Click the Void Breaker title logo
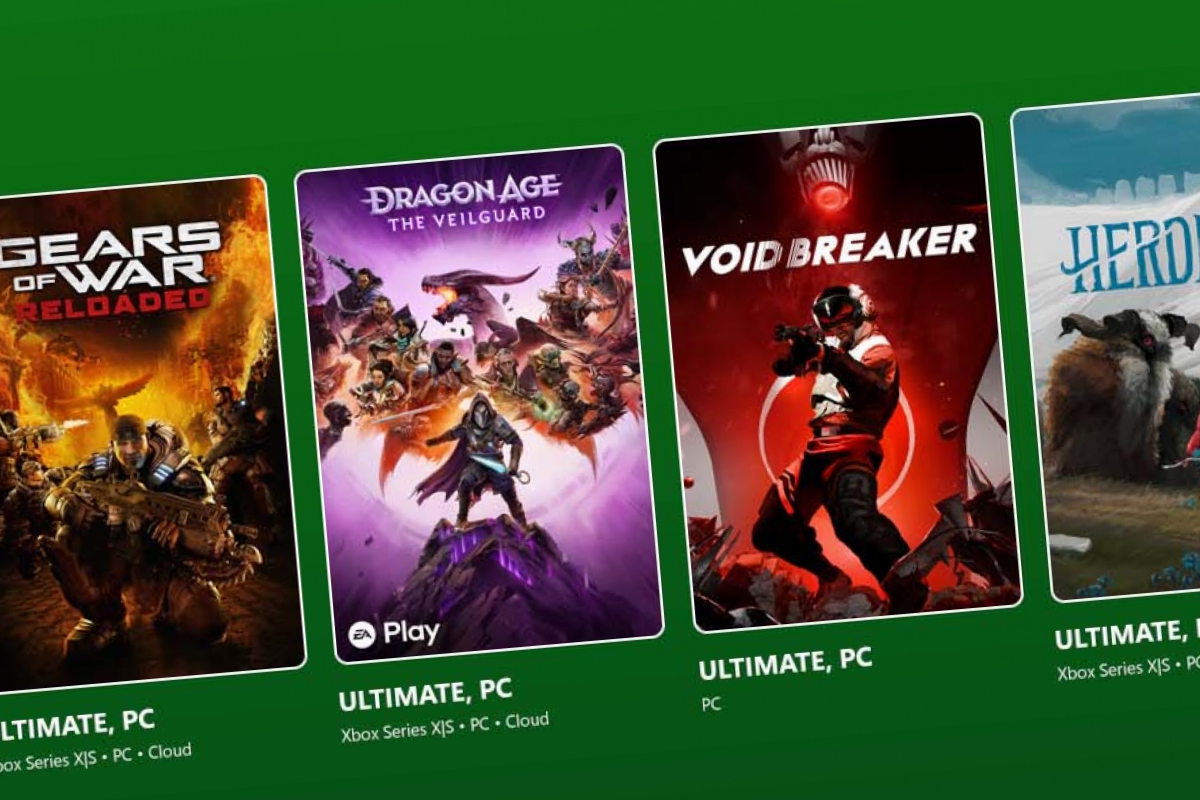The height and width of the screenshot is (800, 1200). click(829, 249)
